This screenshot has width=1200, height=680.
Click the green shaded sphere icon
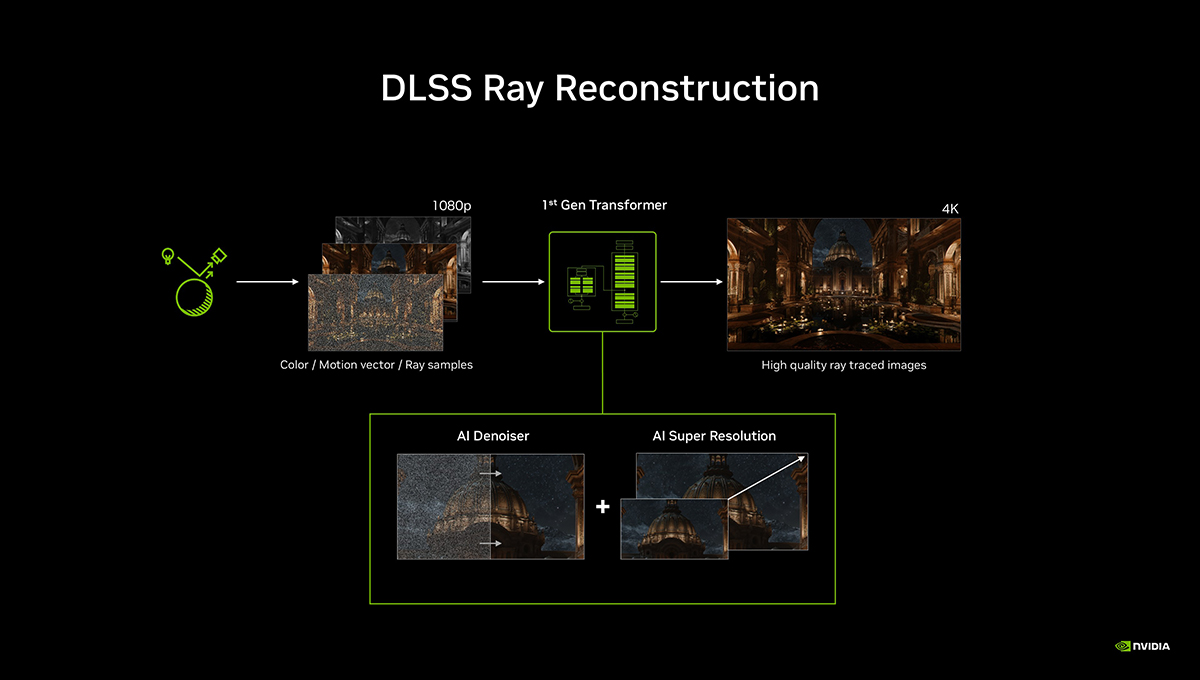(x=194, y=297)
